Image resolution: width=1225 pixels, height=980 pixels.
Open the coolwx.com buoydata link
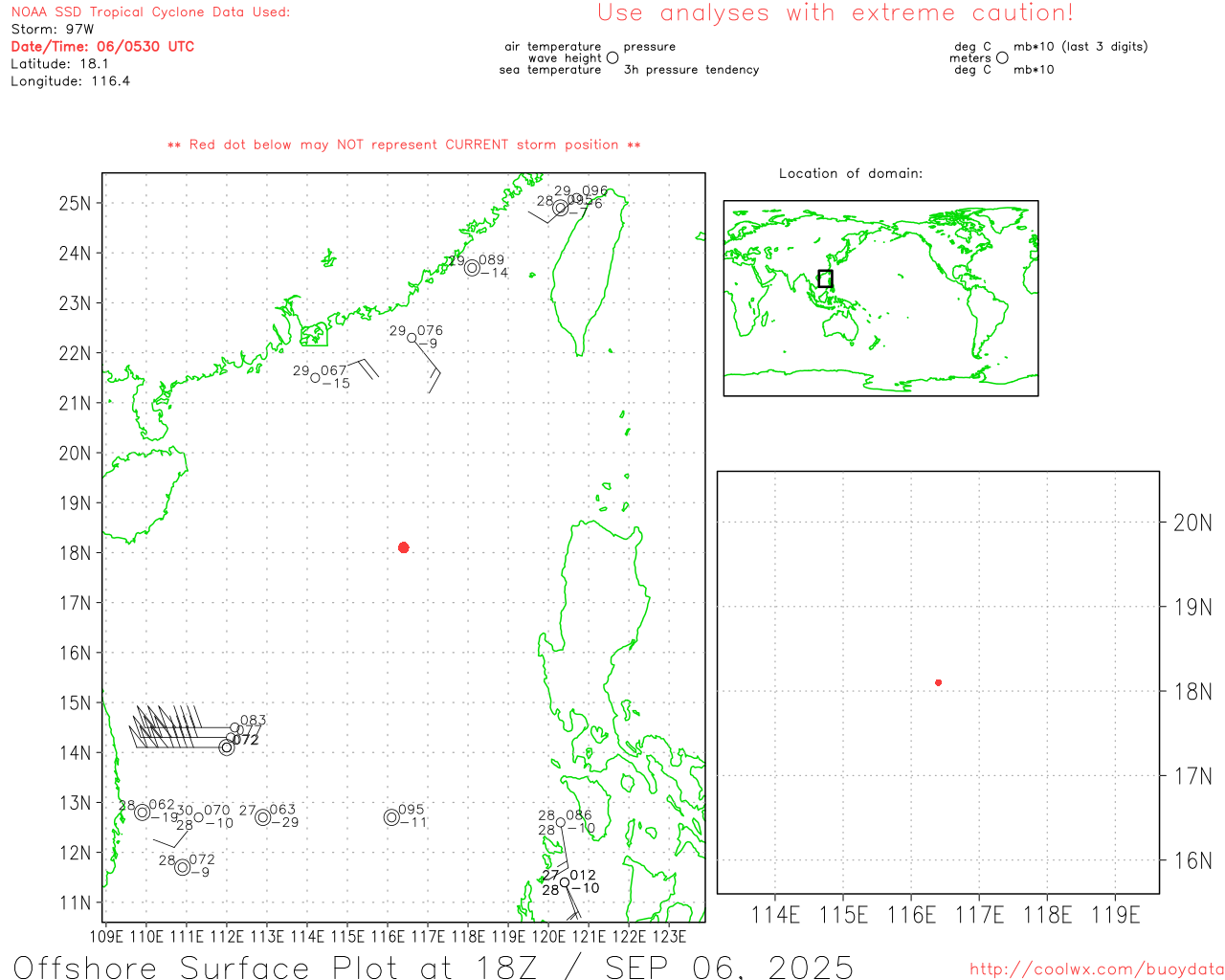1097,969
